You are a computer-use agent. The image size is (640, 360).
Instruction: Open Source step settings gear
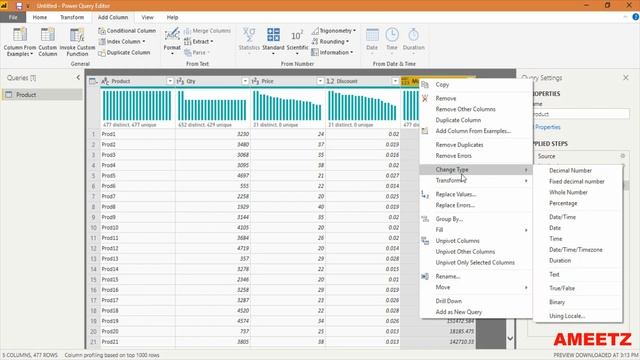click(622, 156)
